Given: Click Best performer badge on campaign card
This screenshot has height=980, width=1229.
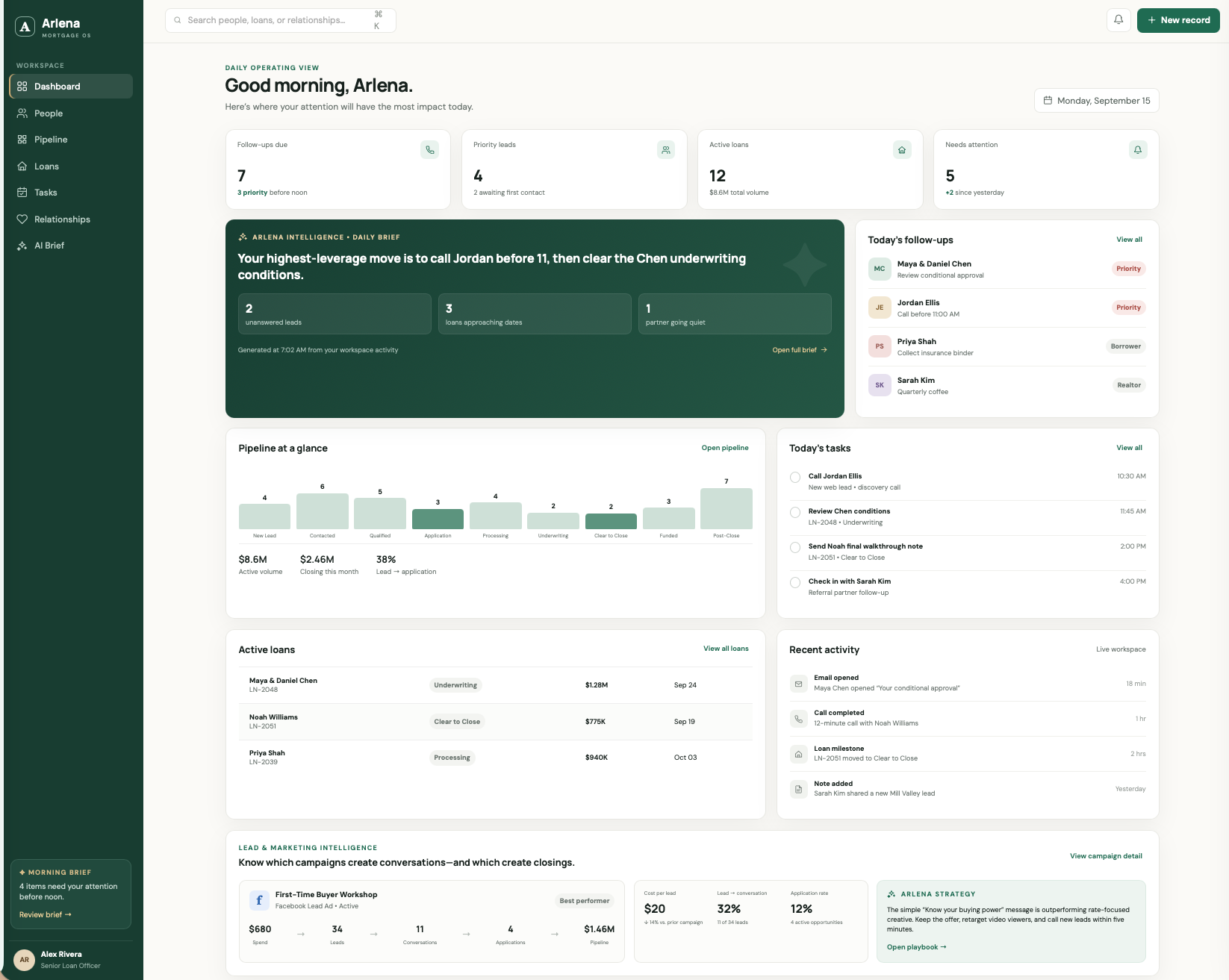Looking at the screenshot, I should 585,901.
